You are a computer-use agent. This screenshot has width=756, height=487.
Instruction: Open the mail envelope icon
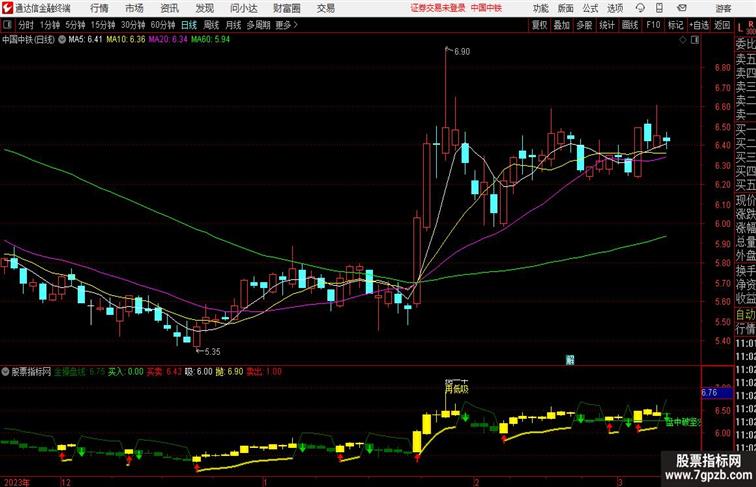click(682, 8)
